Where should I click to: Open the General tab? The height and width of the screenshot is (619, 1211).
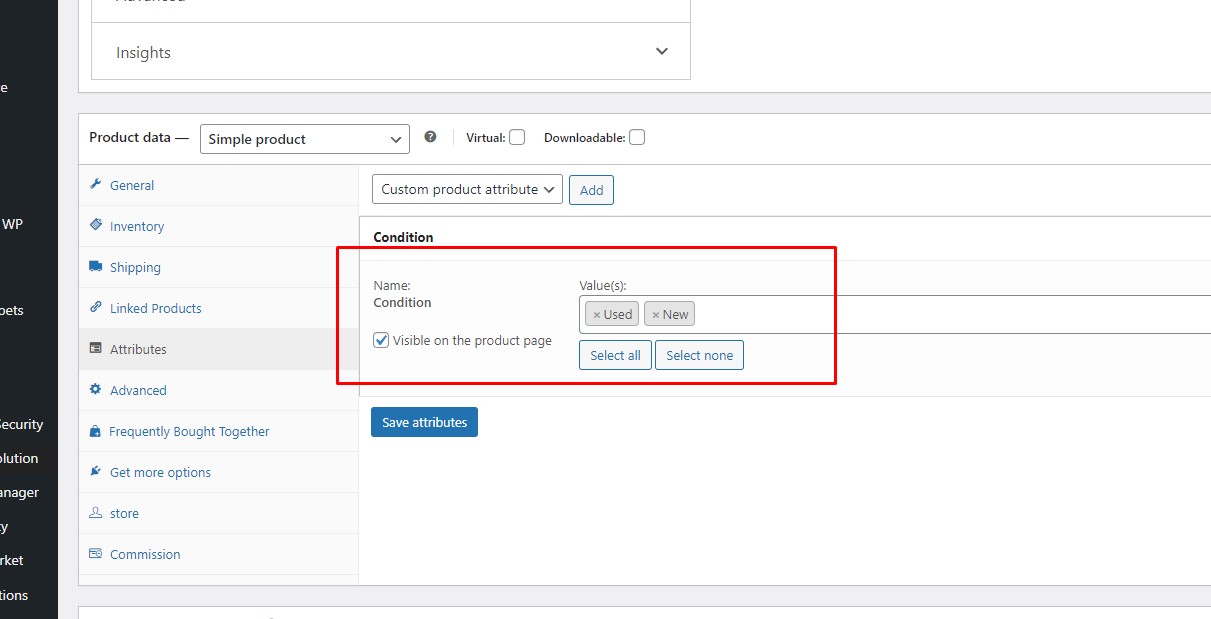pos(218,185)
